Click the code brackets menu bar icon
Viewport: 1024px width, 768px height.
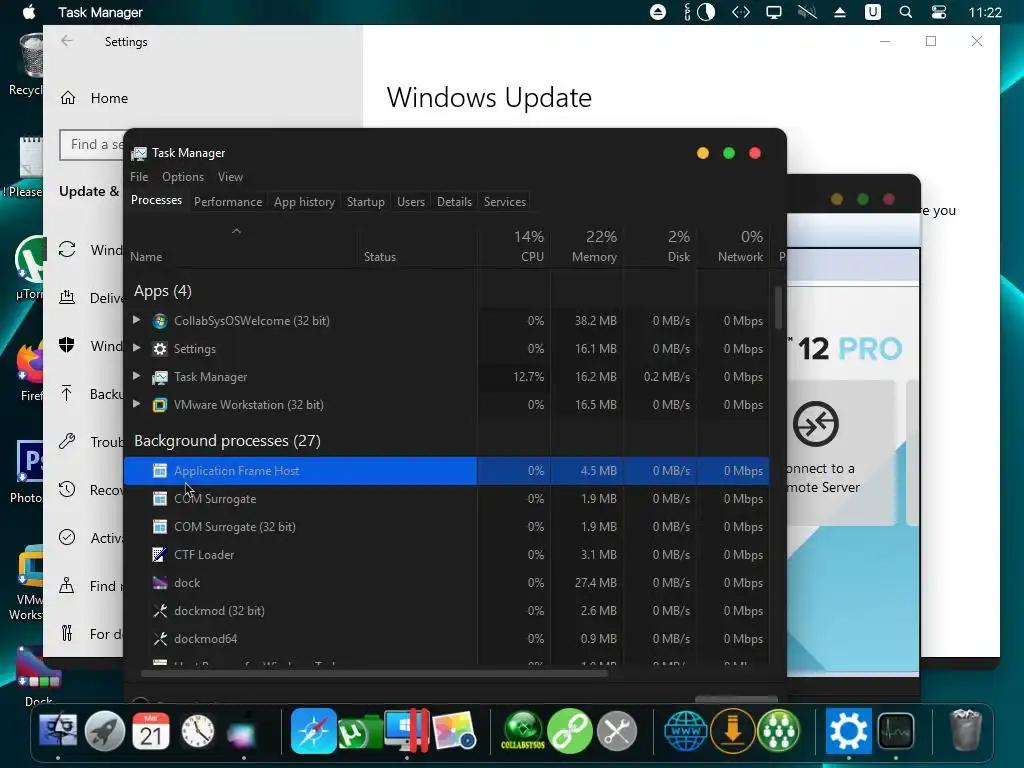click(x=741, y=12)
